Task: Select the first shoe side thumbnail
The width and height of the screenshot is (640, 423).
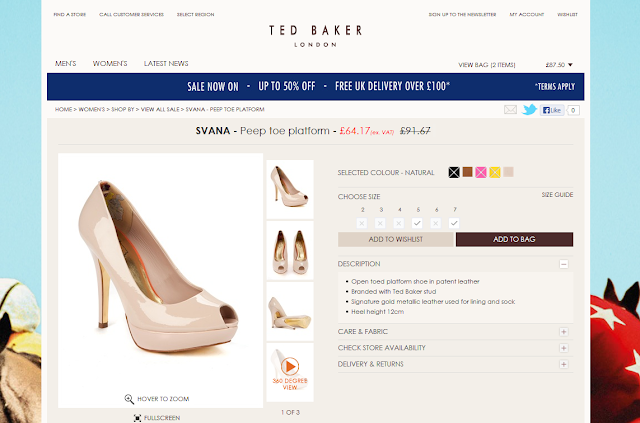Action: (x=290, y=189)
